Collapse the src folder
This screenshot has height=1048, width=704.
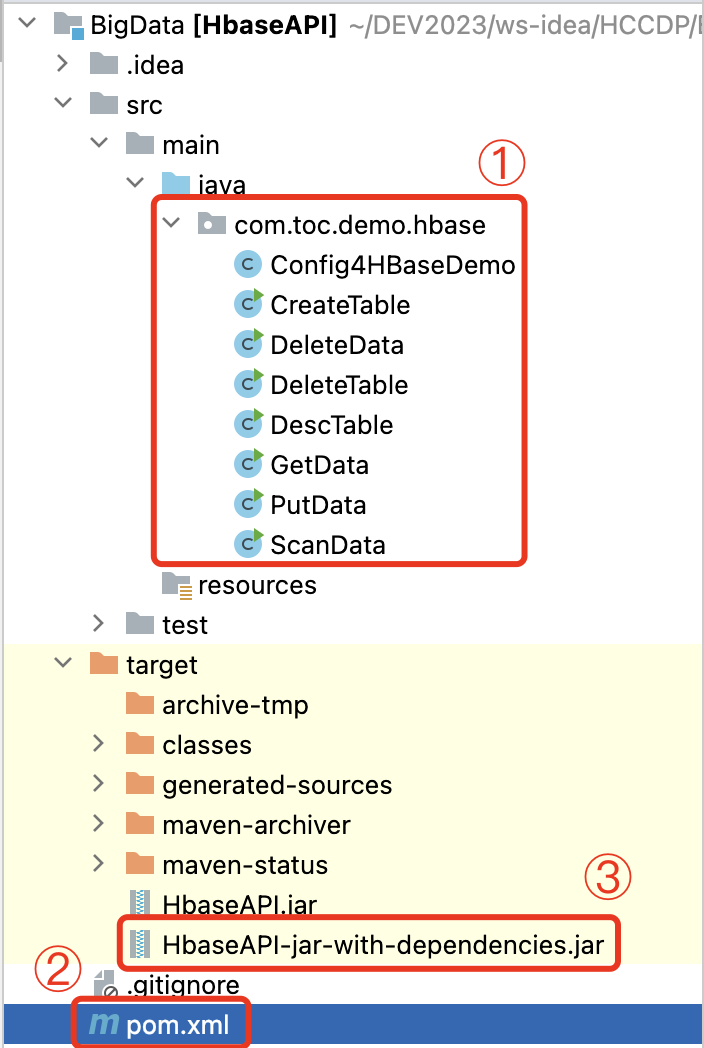(63, 104)
